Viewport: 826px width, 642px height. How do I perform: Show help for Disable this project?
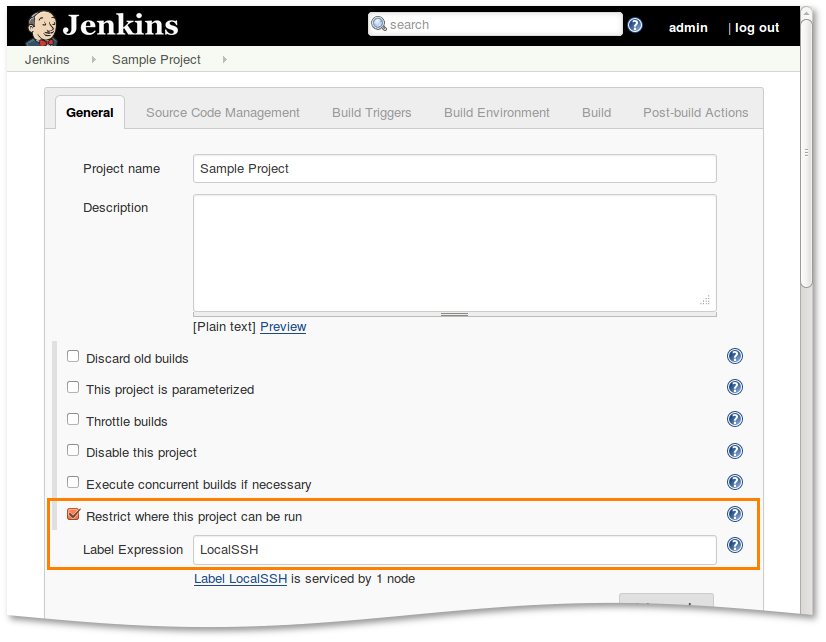point(735,452)
